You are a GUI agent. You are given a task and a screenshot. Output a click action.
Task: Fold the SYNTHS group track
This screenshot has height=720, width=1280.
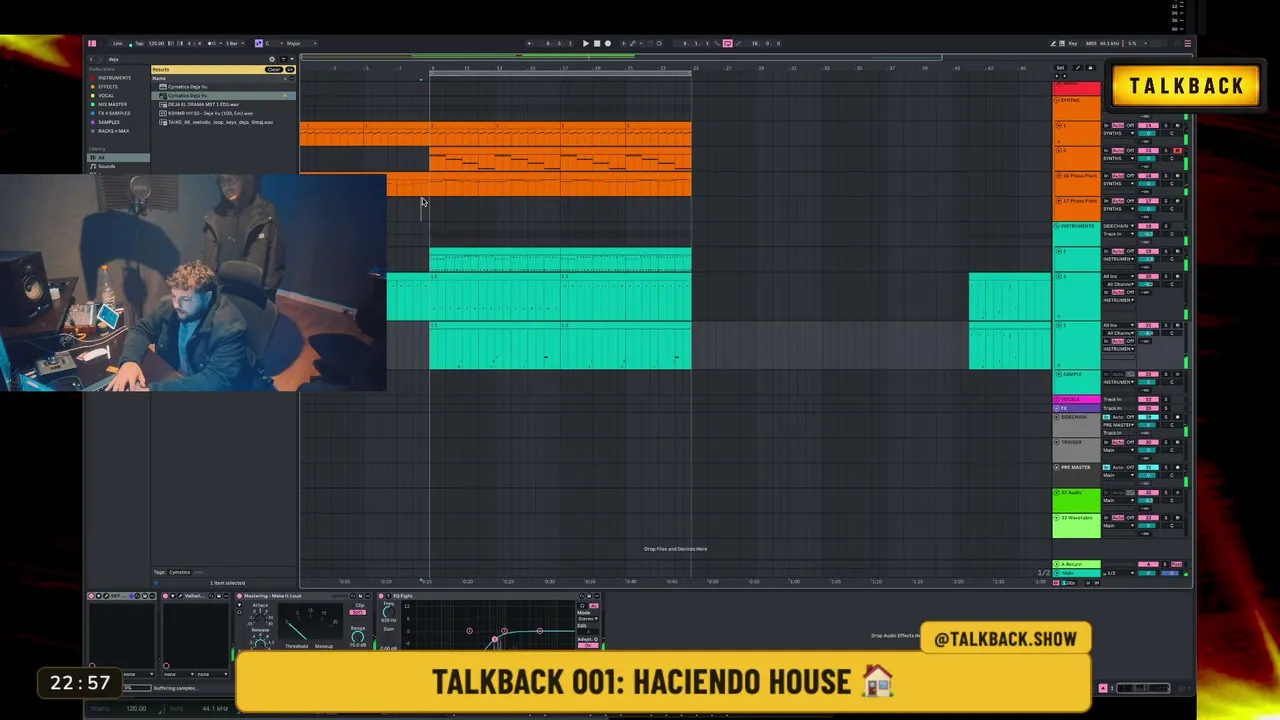click(1057, 100)
